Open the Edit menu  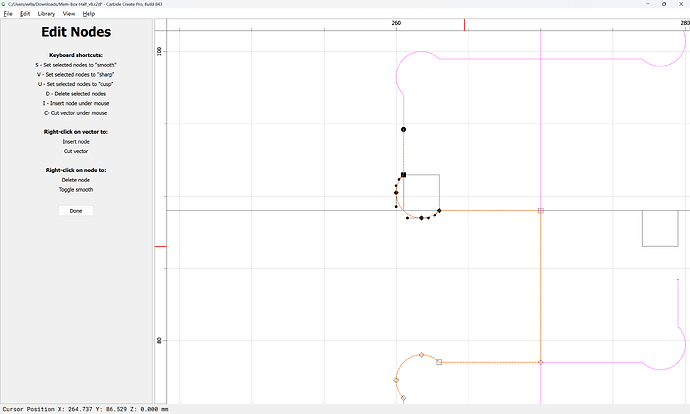tap(25, 14)
